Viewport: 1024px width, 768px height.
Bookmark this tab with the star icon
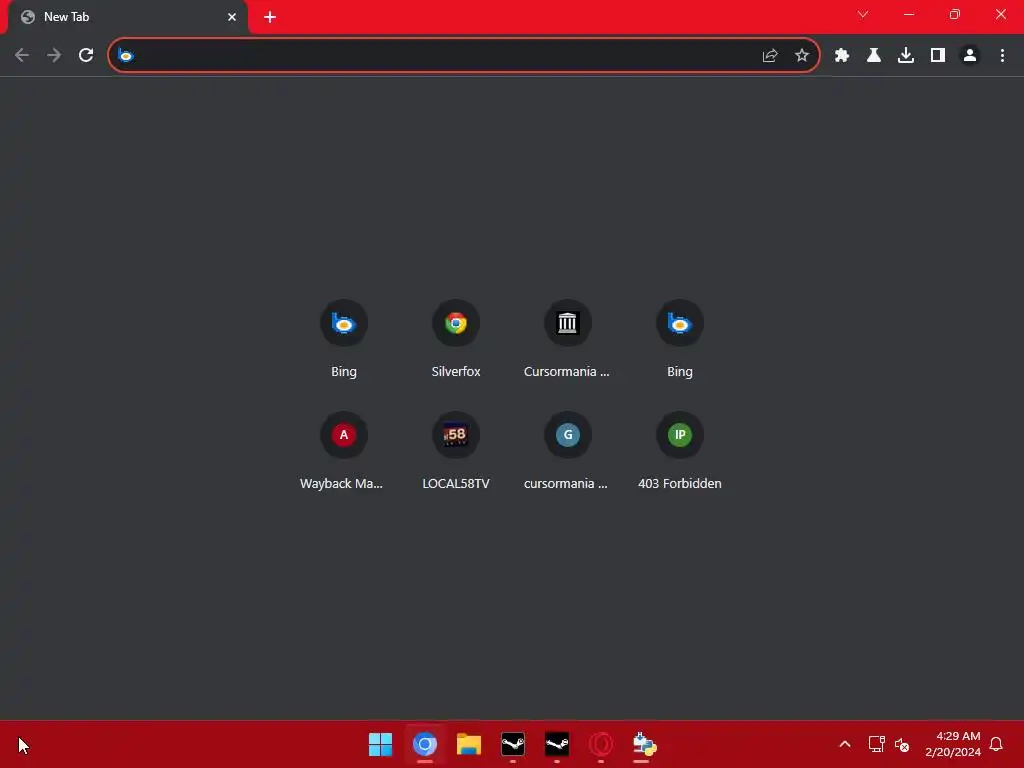802,56
